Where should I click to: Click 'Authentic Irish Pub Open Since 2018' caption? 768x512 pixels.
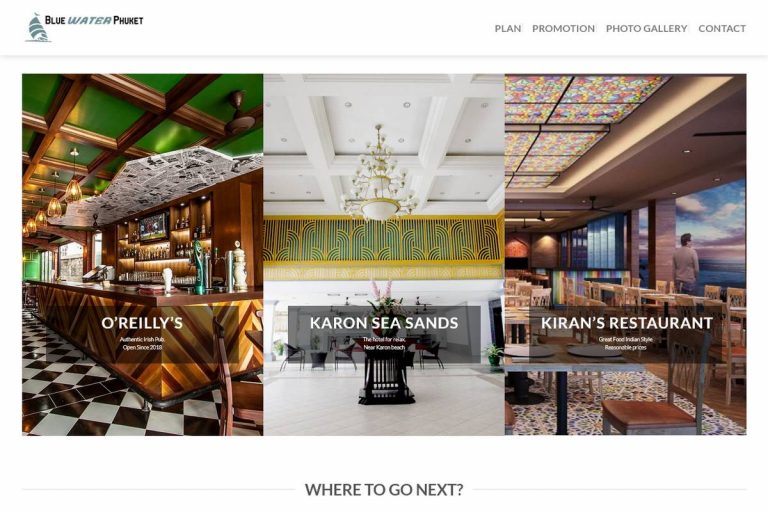(x=142, y=343)
